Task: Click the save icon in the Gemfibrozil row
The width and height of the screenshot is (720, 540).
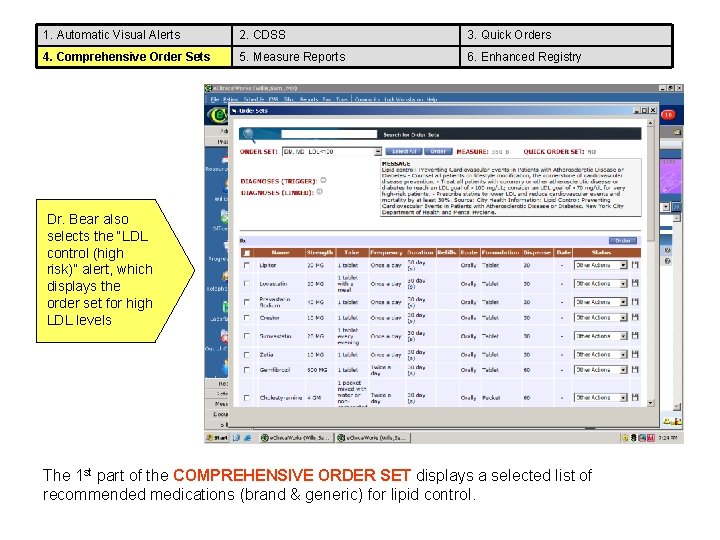Action: coord(635,370)
